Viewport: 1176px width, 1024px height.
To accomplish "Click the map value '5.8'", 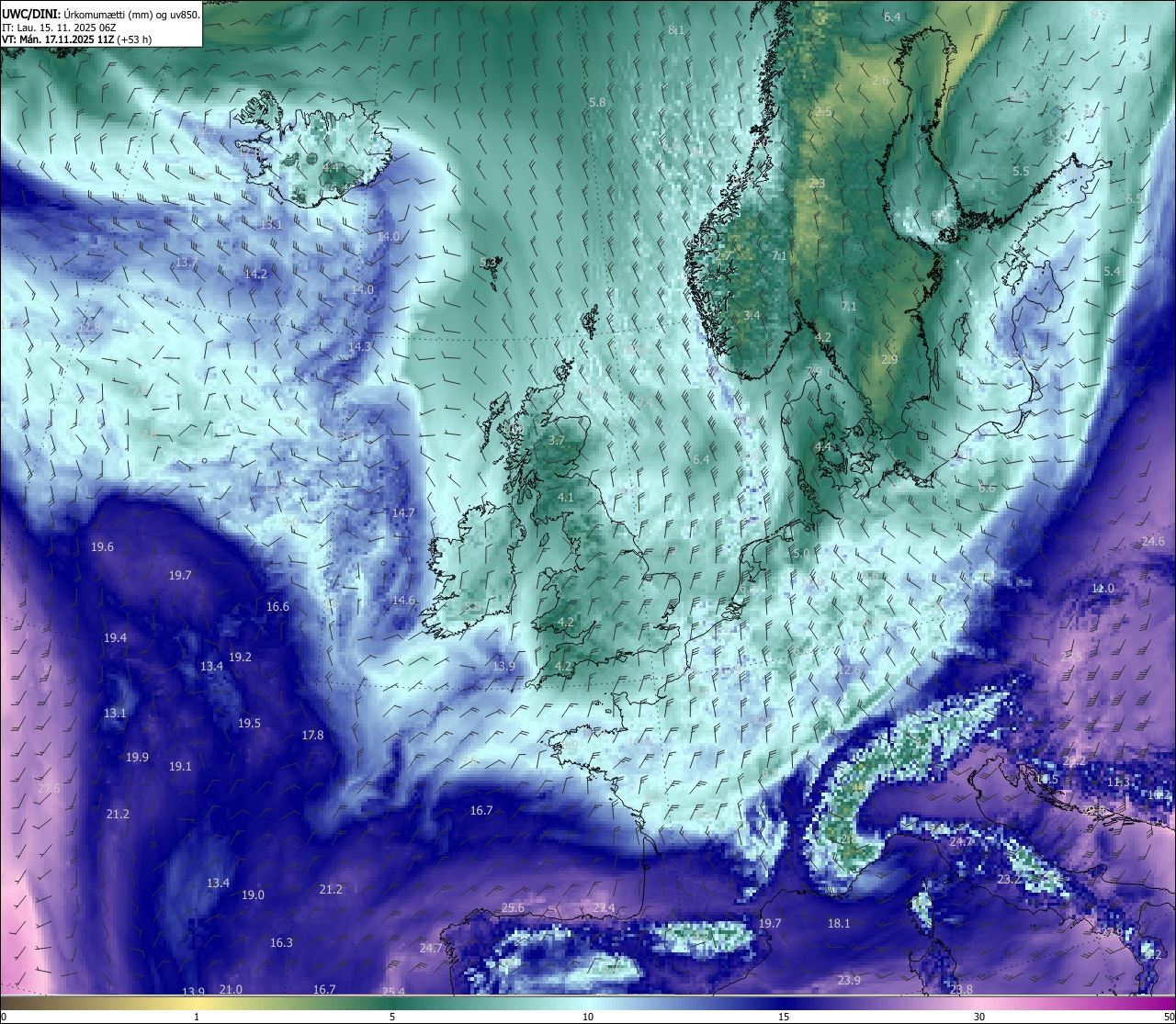I will point(597,102).
